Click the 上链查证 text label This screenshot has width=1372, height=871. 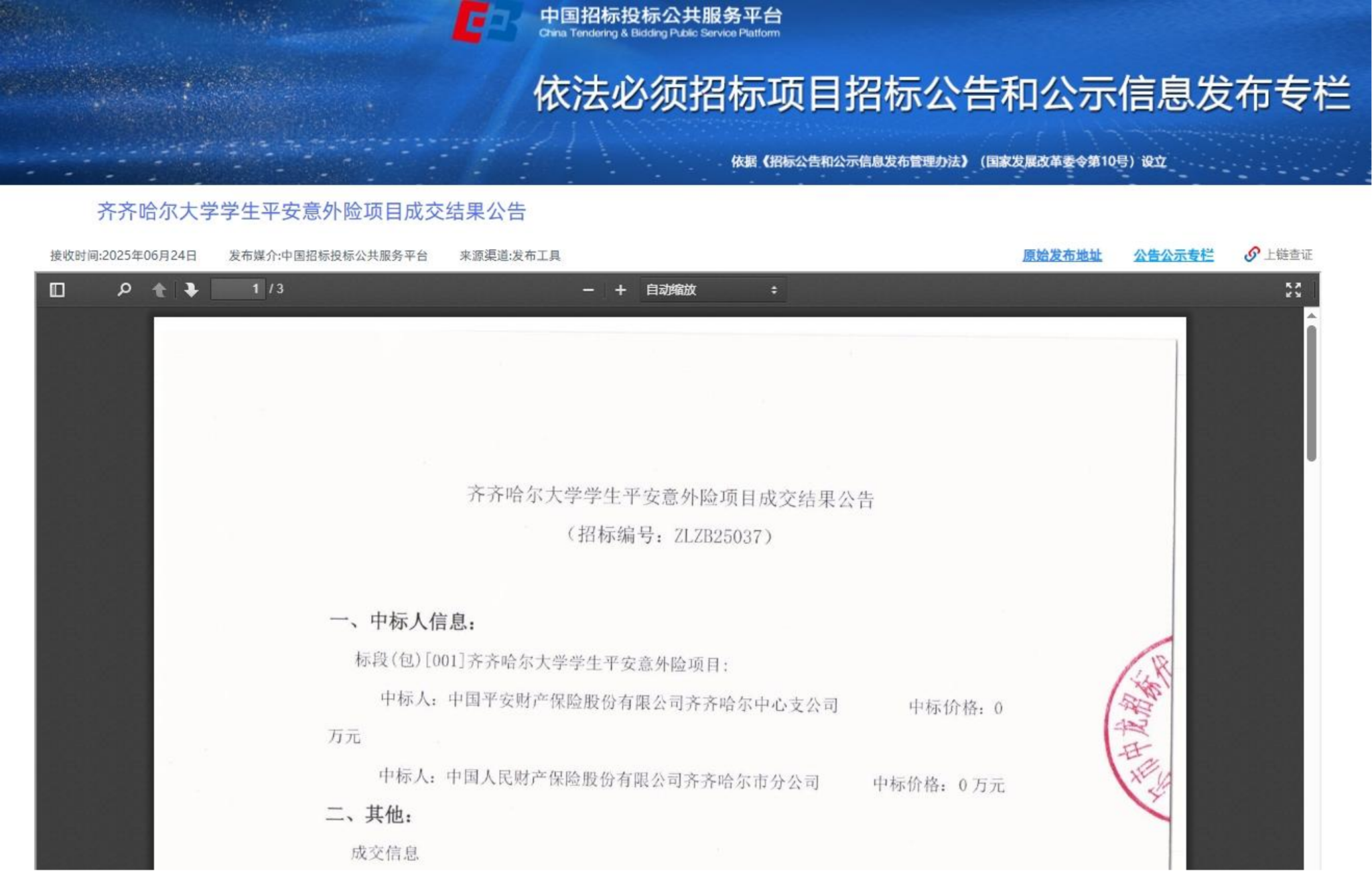(x=1288, y=255)
